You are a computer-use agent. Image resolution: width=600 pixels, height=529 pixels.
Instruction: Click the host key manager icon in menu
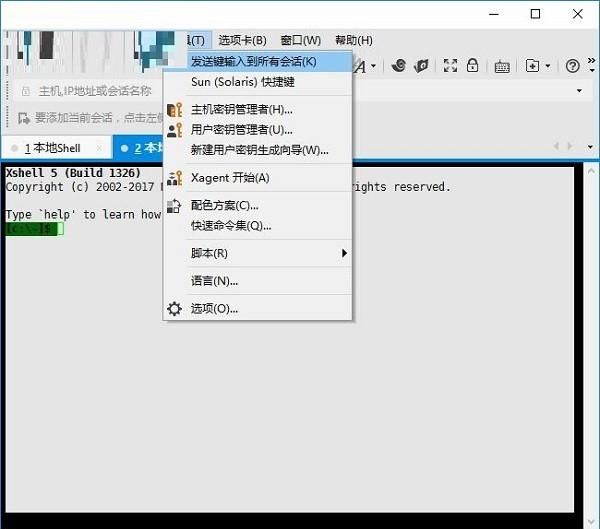click(174, 110)
